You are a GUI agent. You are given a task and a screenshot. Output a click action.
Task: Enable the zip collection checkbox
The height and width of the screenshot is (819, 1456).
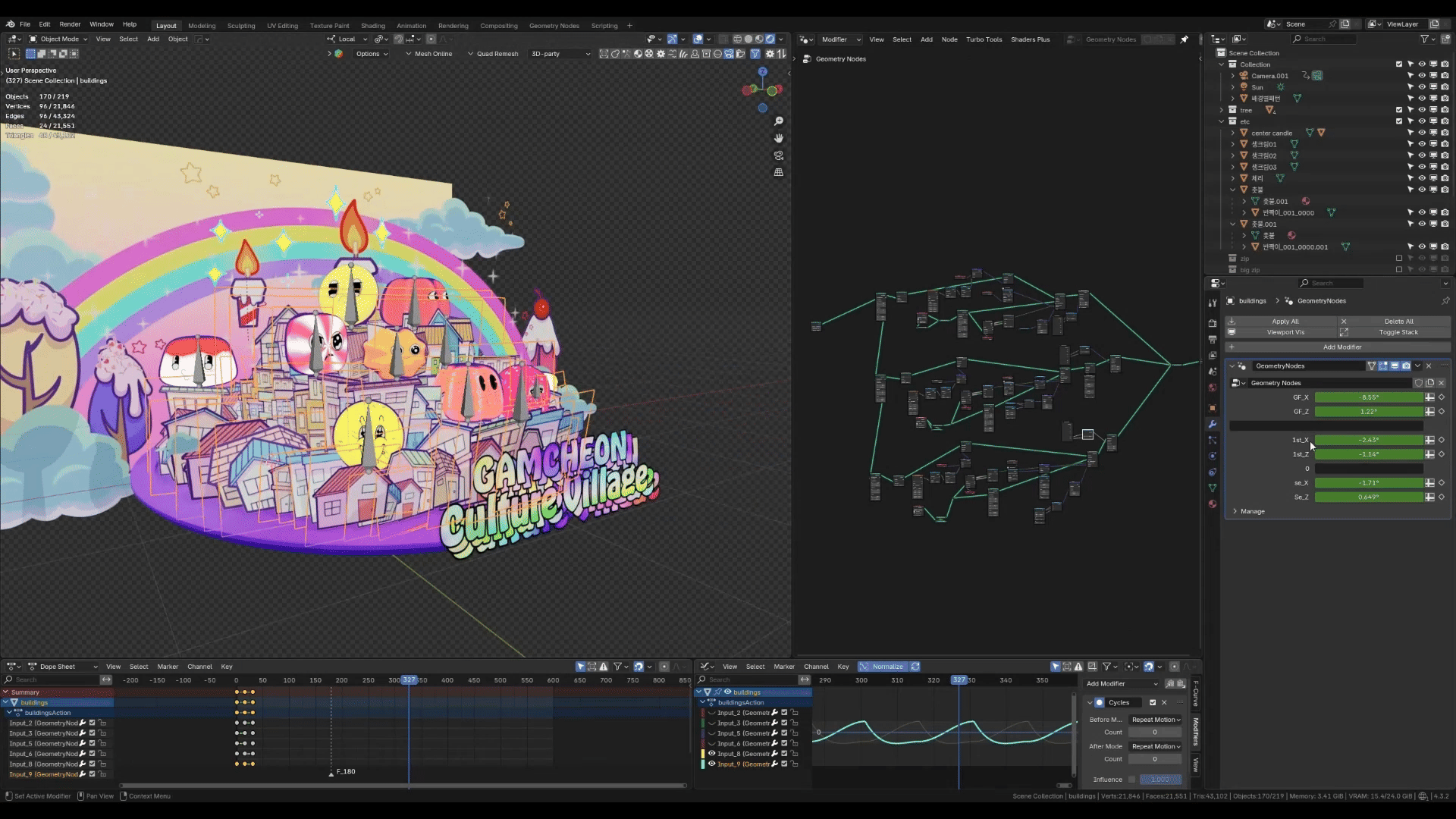1399,259
